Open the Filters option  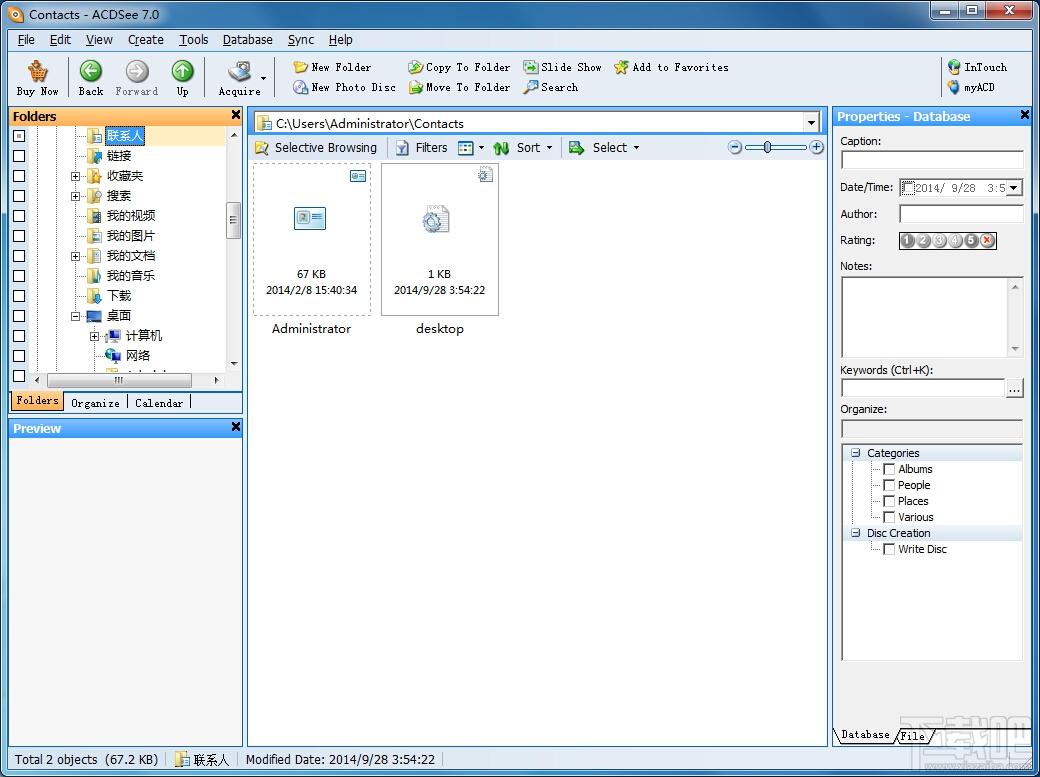[421, 147]
